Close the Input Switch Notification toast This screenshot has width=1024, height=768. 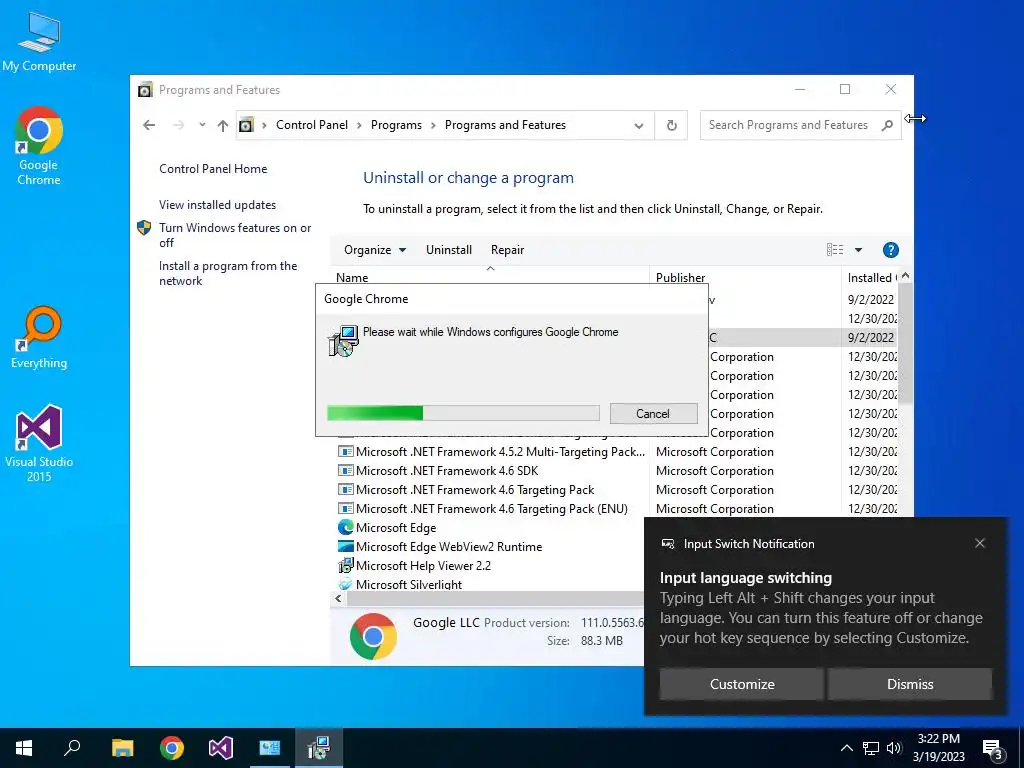980,543
